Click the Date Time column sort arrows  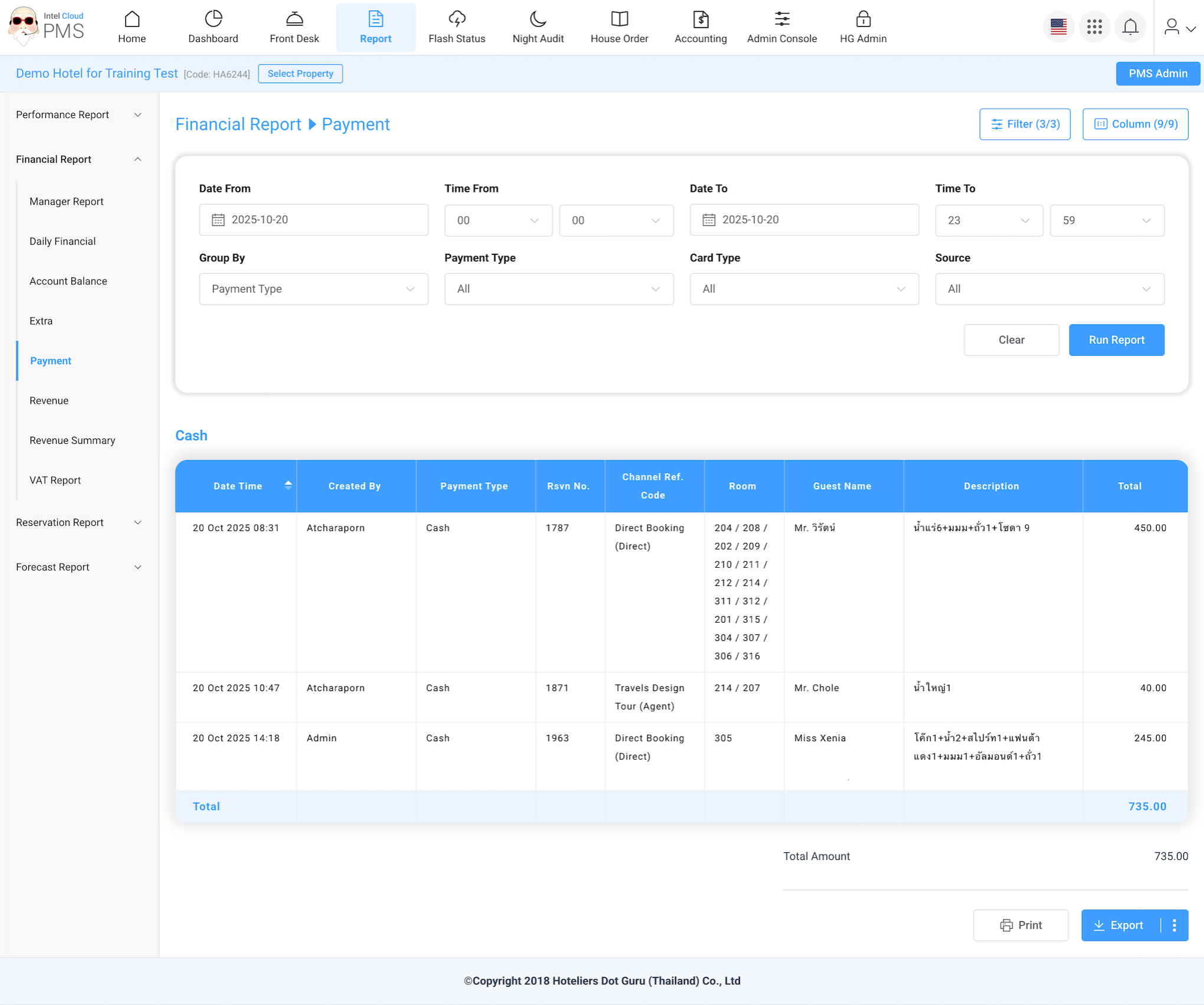pos(288,485)
